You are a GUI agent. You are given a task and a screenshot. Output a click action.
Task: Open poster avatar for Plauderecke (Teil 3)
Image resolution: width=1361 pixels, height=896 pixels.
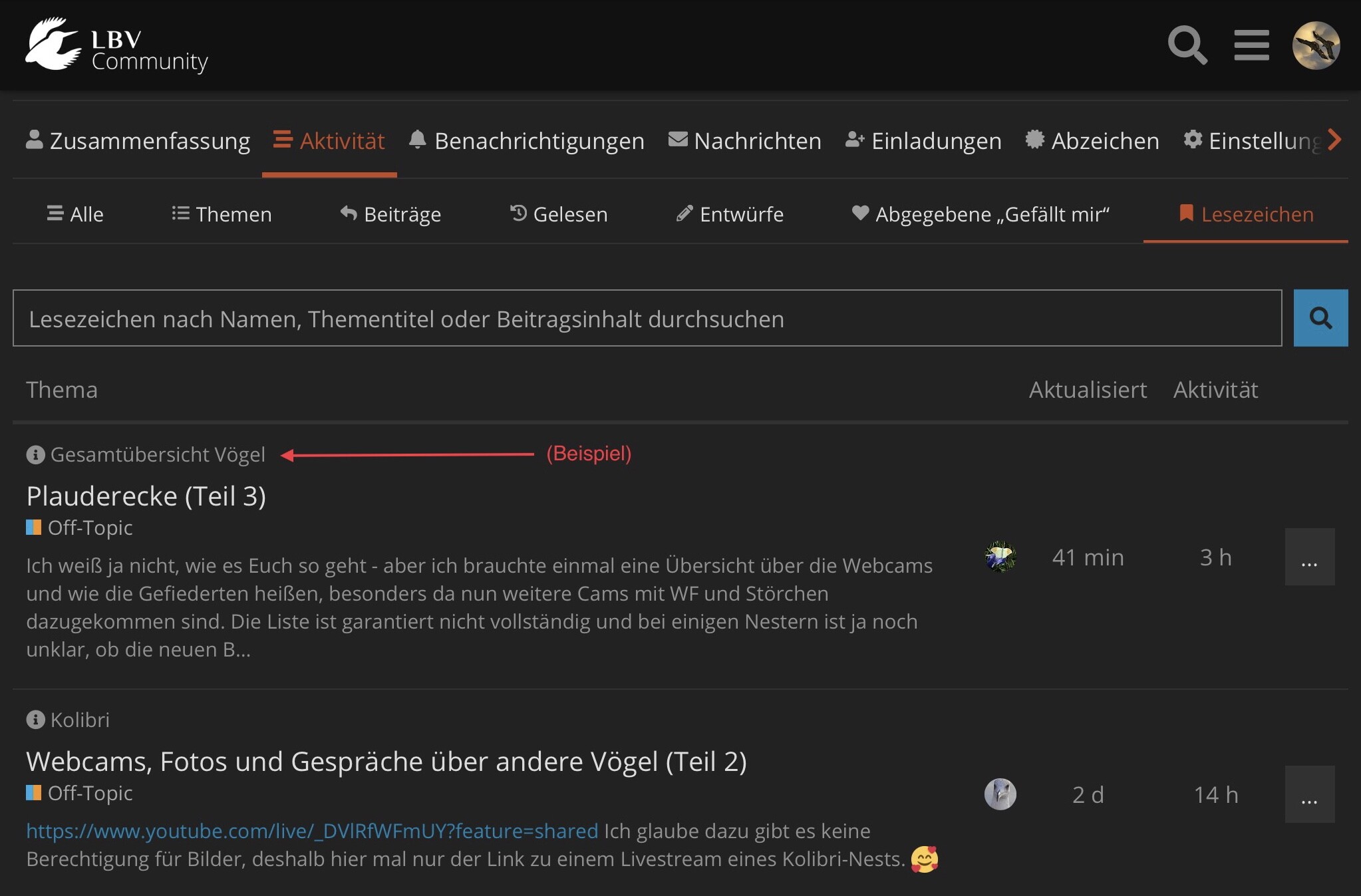point(1000,557)
